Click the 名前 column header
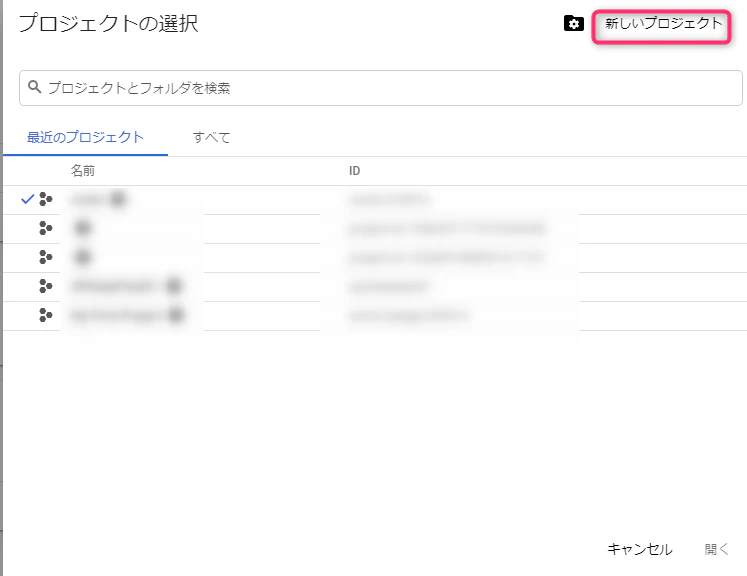The image size is (747, 576). 83,171
